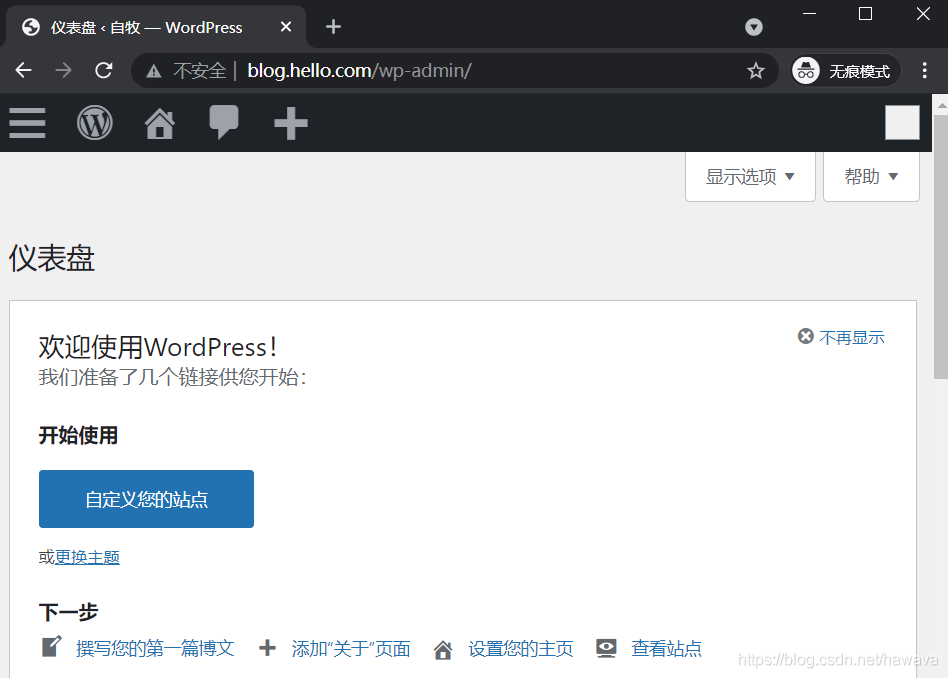Image resolution: width=948 pixels, height=678 pixels.
Task: Click the 仪表盘 page heading
Action: [52, 259]
